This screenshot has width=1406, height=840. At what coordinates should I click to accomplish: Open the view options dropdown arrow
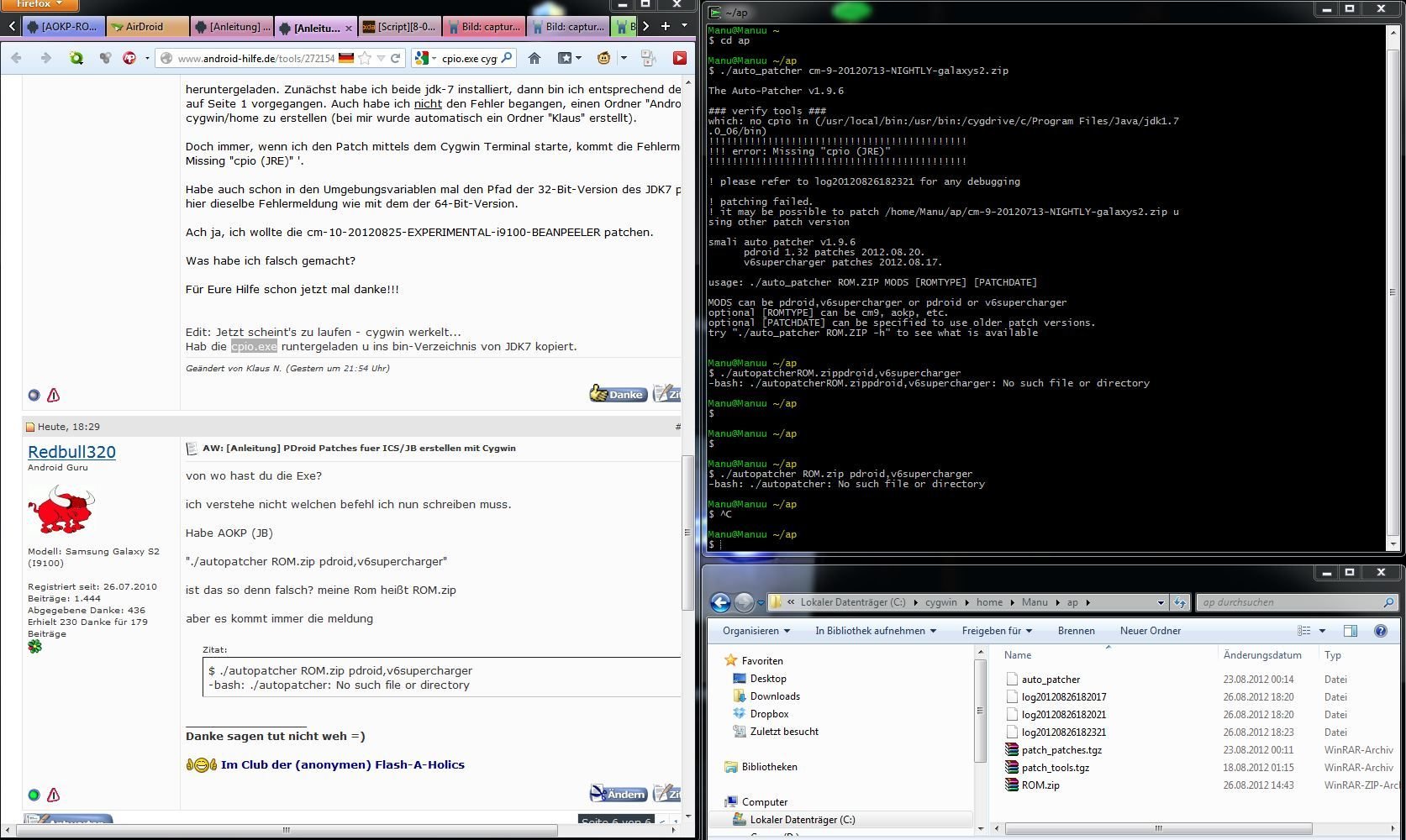[x=1322, y=631]
